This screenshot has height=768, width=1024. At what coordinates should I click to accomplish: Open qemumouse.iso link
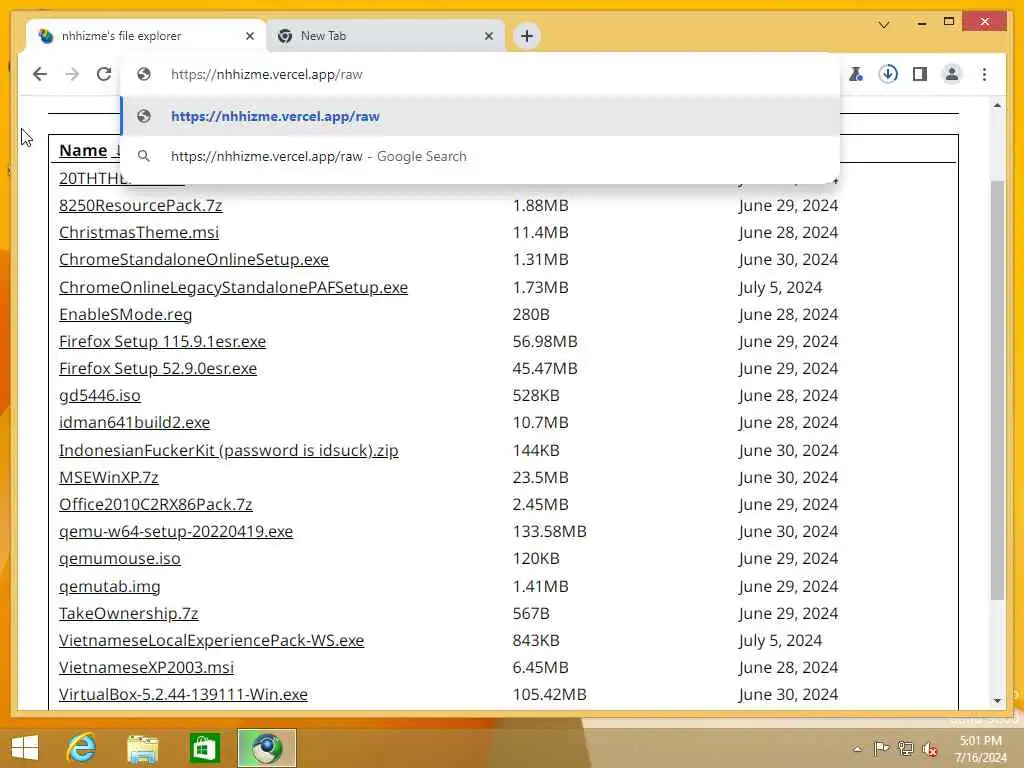pyautogui.click(x=120, y=559)
